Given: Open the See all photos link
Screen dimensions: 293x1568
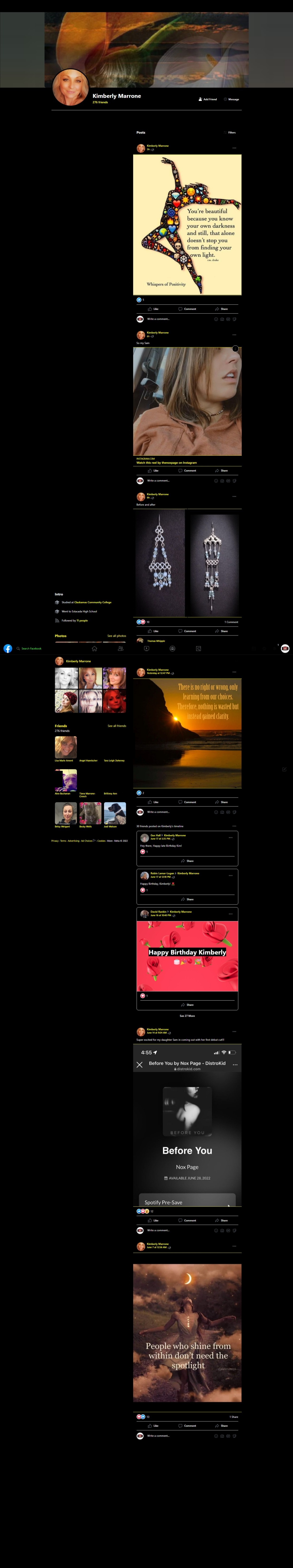Looking at the screenshot, I should (x=116, y=635).
